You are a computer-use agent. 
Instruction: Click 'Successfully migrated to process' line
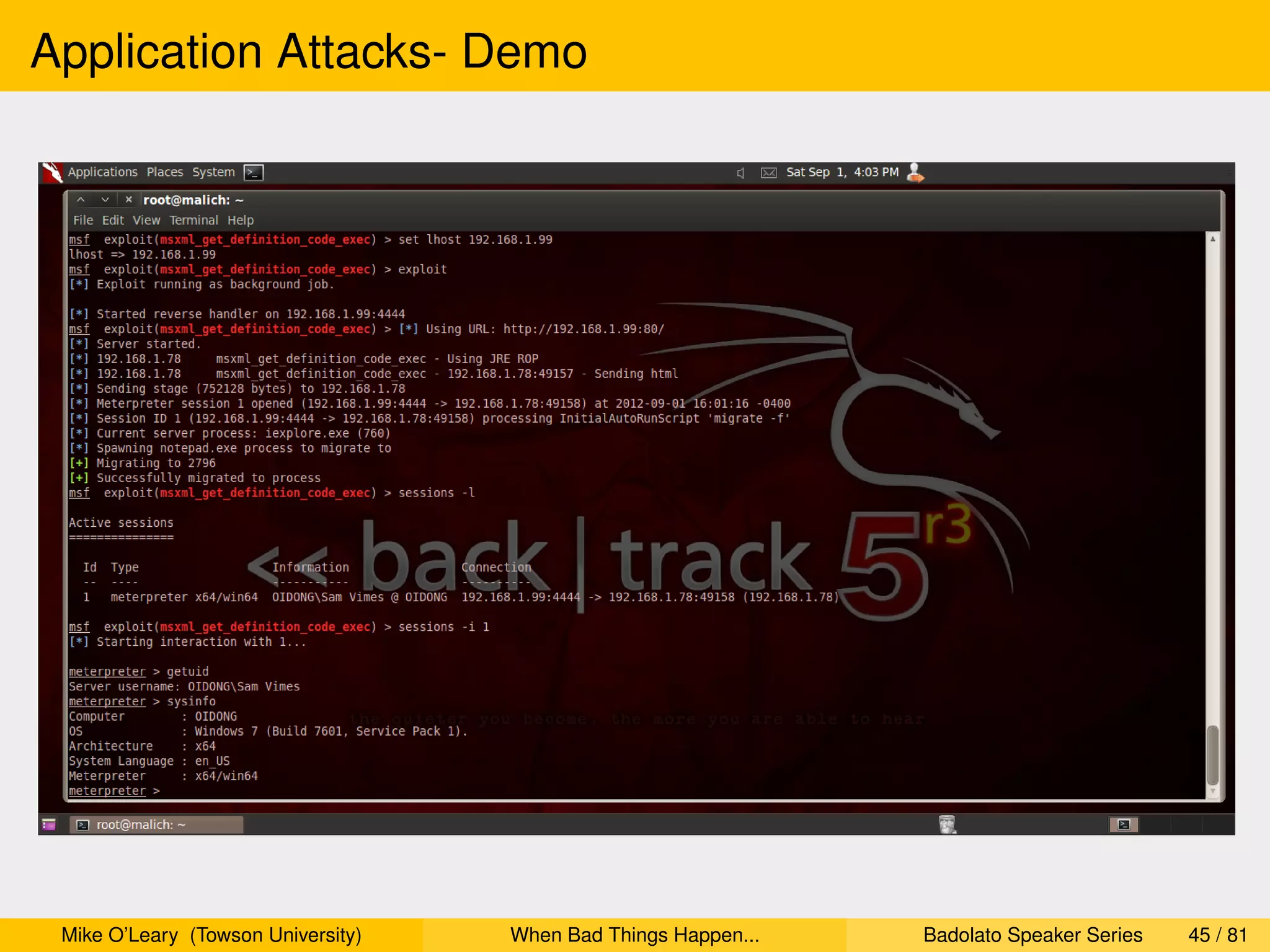pos(195,478)
